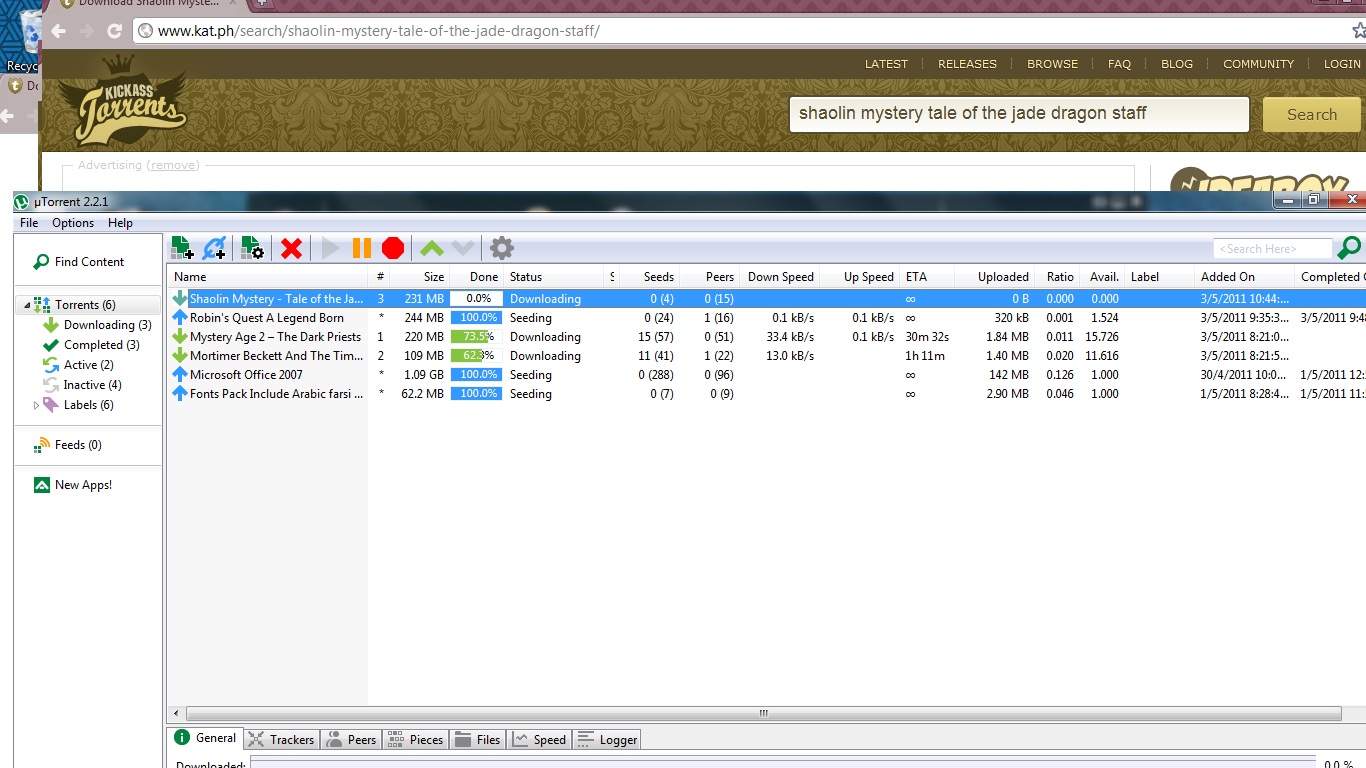
Task: Click the New Apps icon in sidebar
Action: pyautogui.click(x=41, y=485)
